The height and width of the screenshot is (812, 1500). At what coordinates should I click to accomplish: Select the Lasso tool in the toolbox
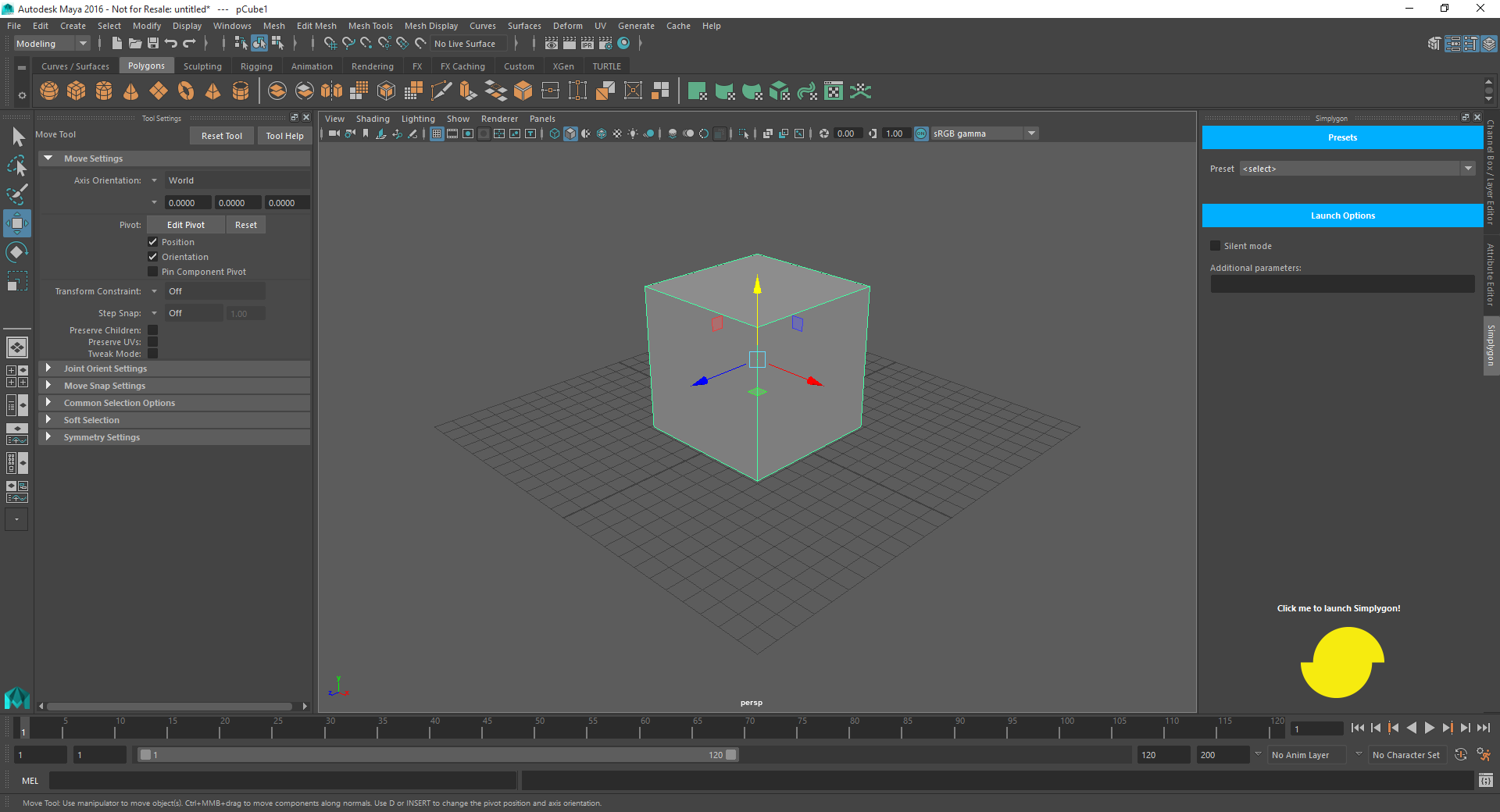pos(17,166)
